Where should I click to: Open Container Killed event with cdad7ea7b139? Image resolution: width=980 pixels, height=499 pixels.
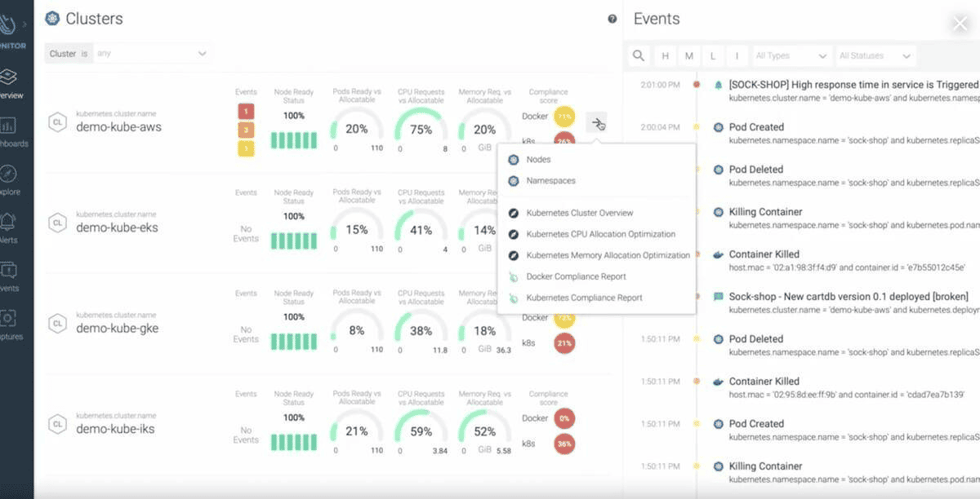[764, 381]
